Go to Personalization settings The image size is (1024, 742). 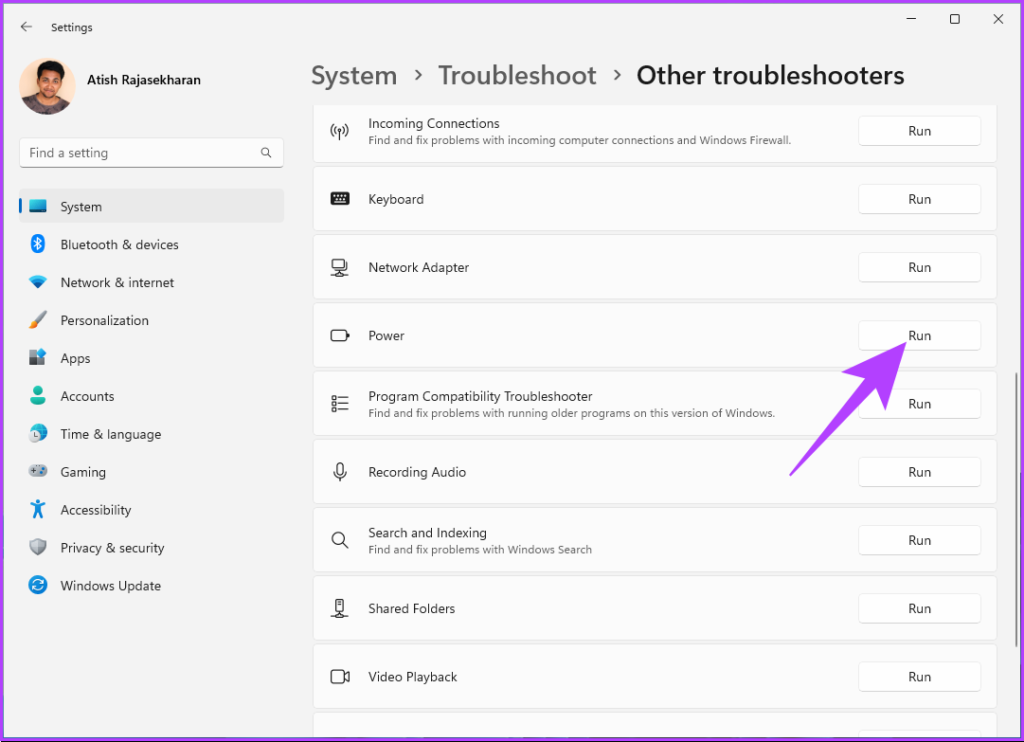(104, 321)
